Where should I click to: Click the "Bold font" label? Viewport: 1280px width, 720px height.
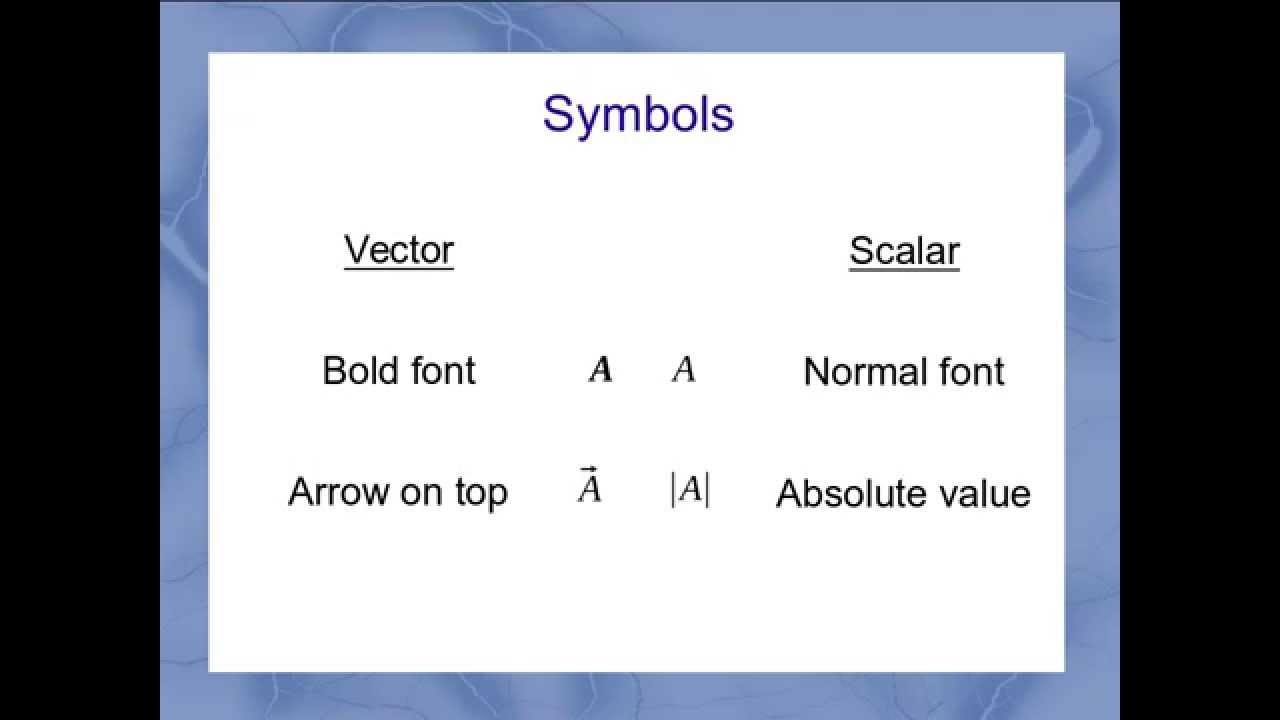(399, 371)
